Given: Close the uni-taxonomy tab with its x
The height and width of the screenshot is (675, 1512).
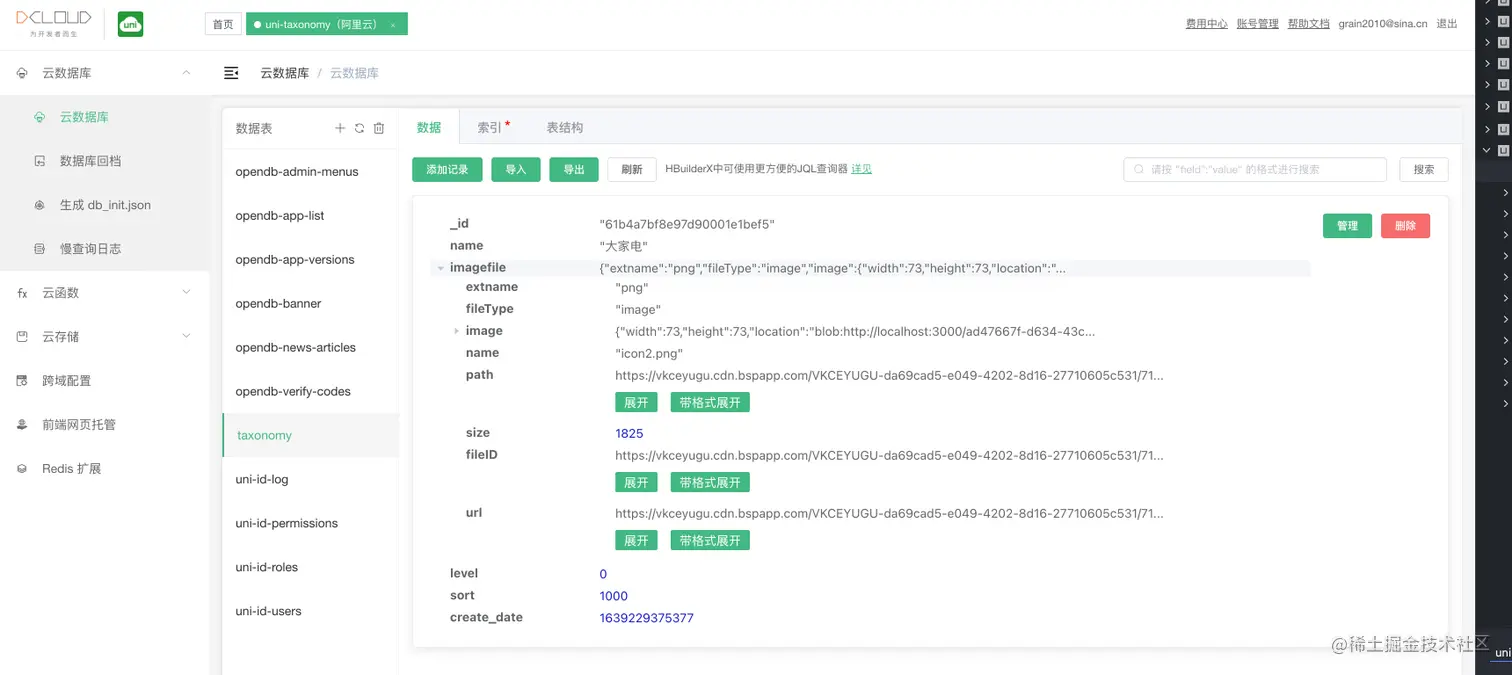Looking at the screenshot, I should point(393,25).
